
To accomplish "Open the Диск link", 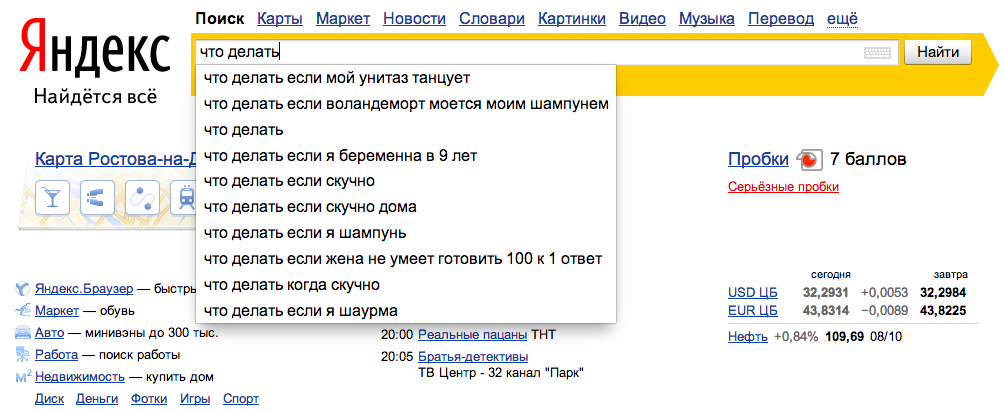I will click(49, 399).
